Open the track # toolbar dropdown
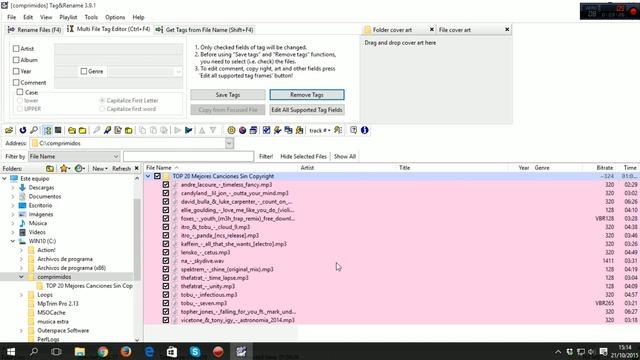Viewport: 640px width, 360px height. tap(320, 131)
